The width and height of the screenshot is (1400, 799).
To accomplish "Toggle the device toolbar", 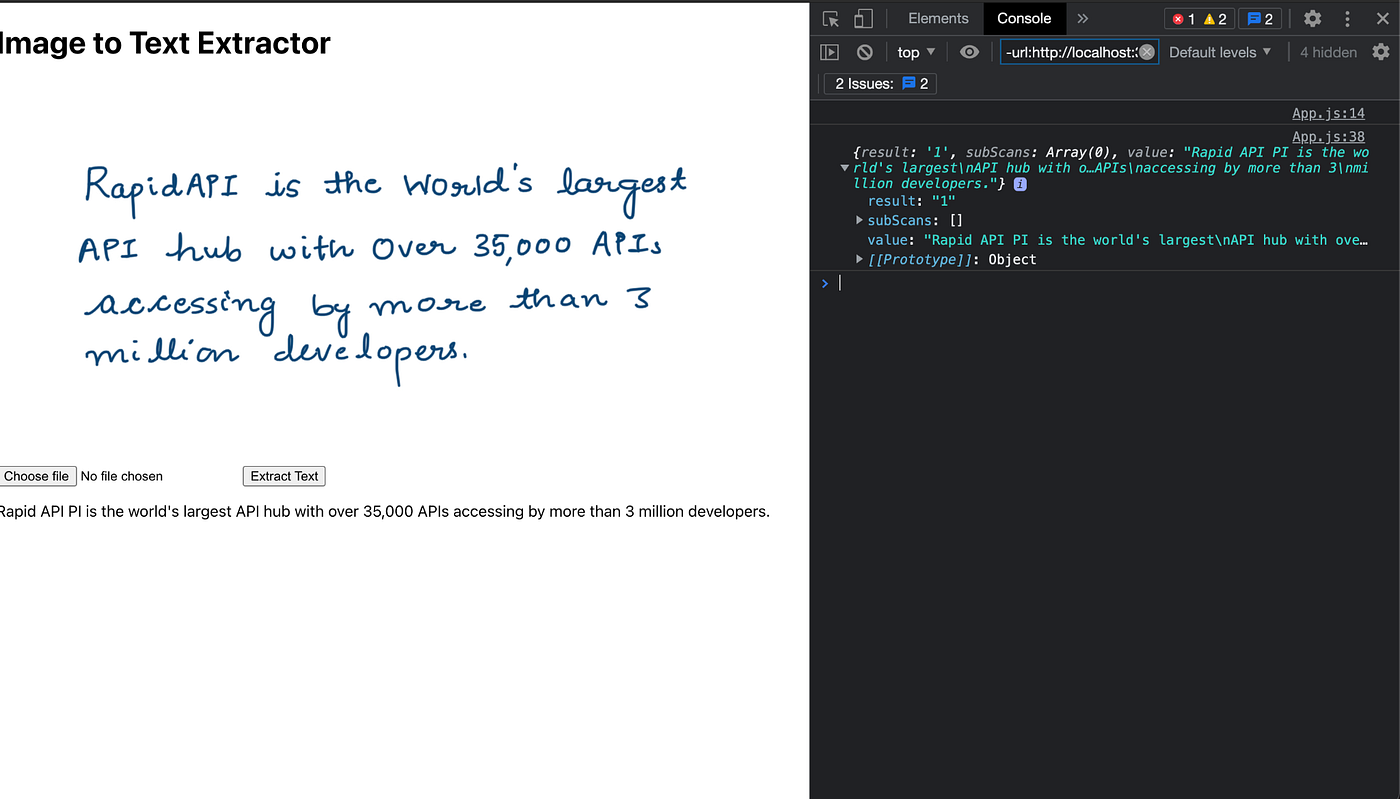I will pyautogui.click(x=863, y=18).
